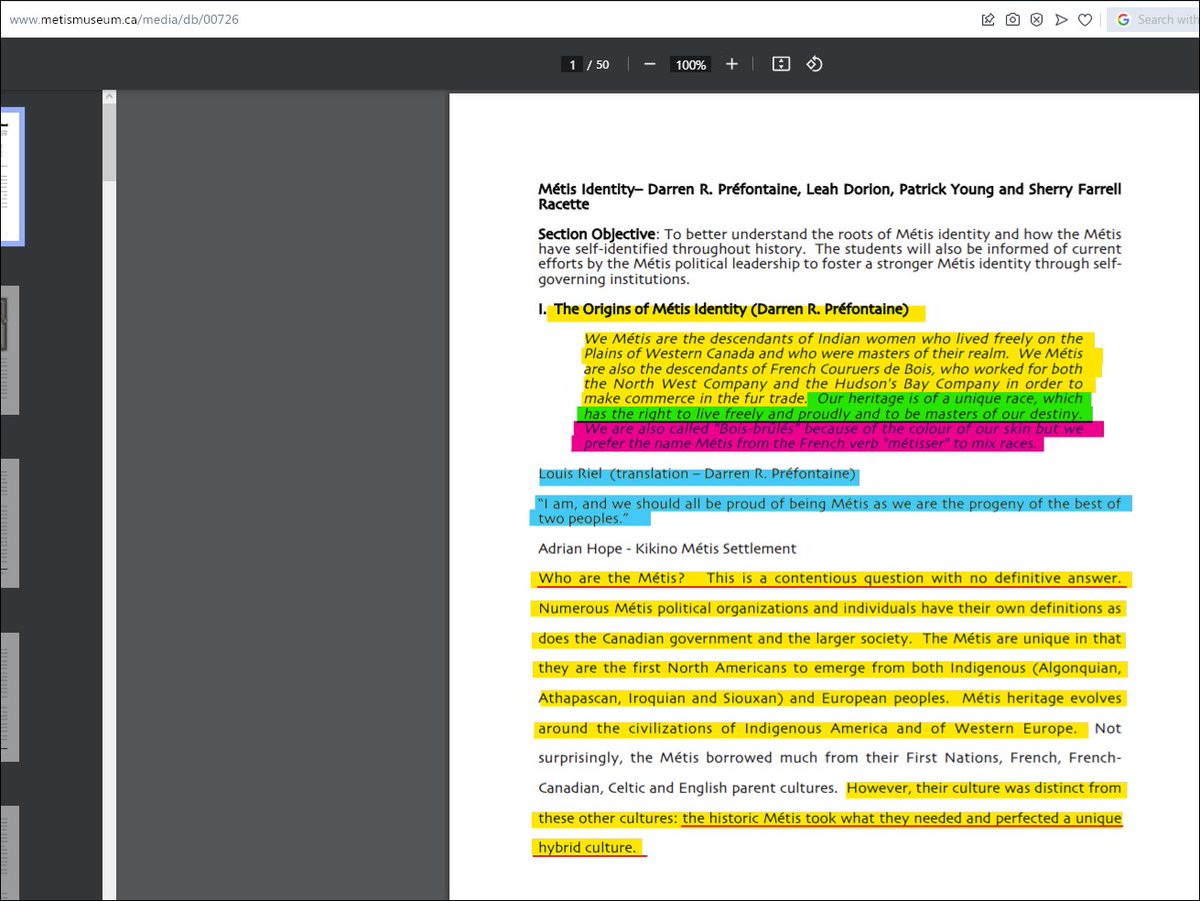Click the sentence starting "Who are the Métis?"
The height and width of the screenshot is (901, 1200).
click(830, 578)
